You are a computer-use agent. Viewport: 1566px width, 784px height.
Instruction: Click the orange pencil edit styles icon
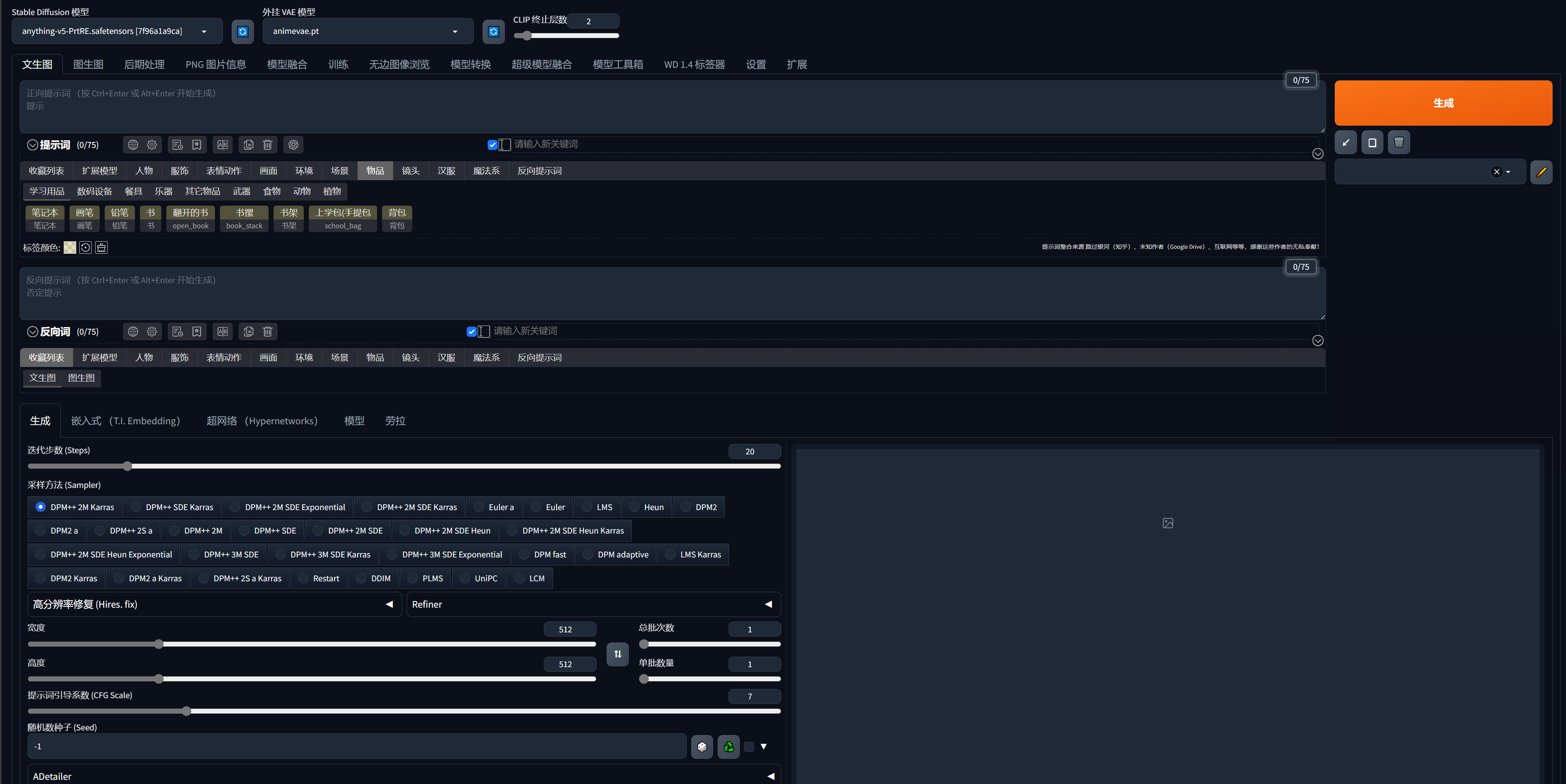click(1541, 172)
